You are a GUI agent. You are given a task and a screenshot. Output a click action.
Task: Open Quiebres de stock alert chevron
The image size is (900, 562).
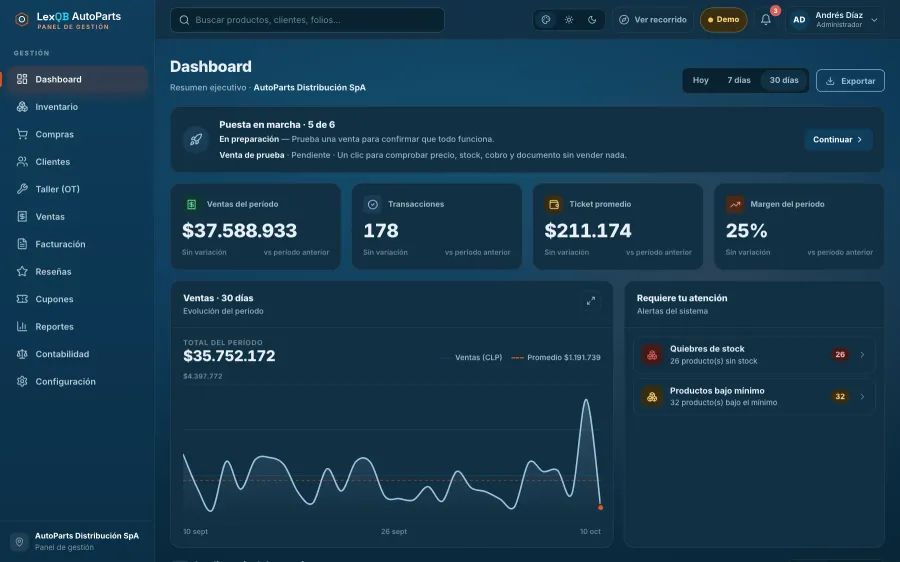[862, 355]
